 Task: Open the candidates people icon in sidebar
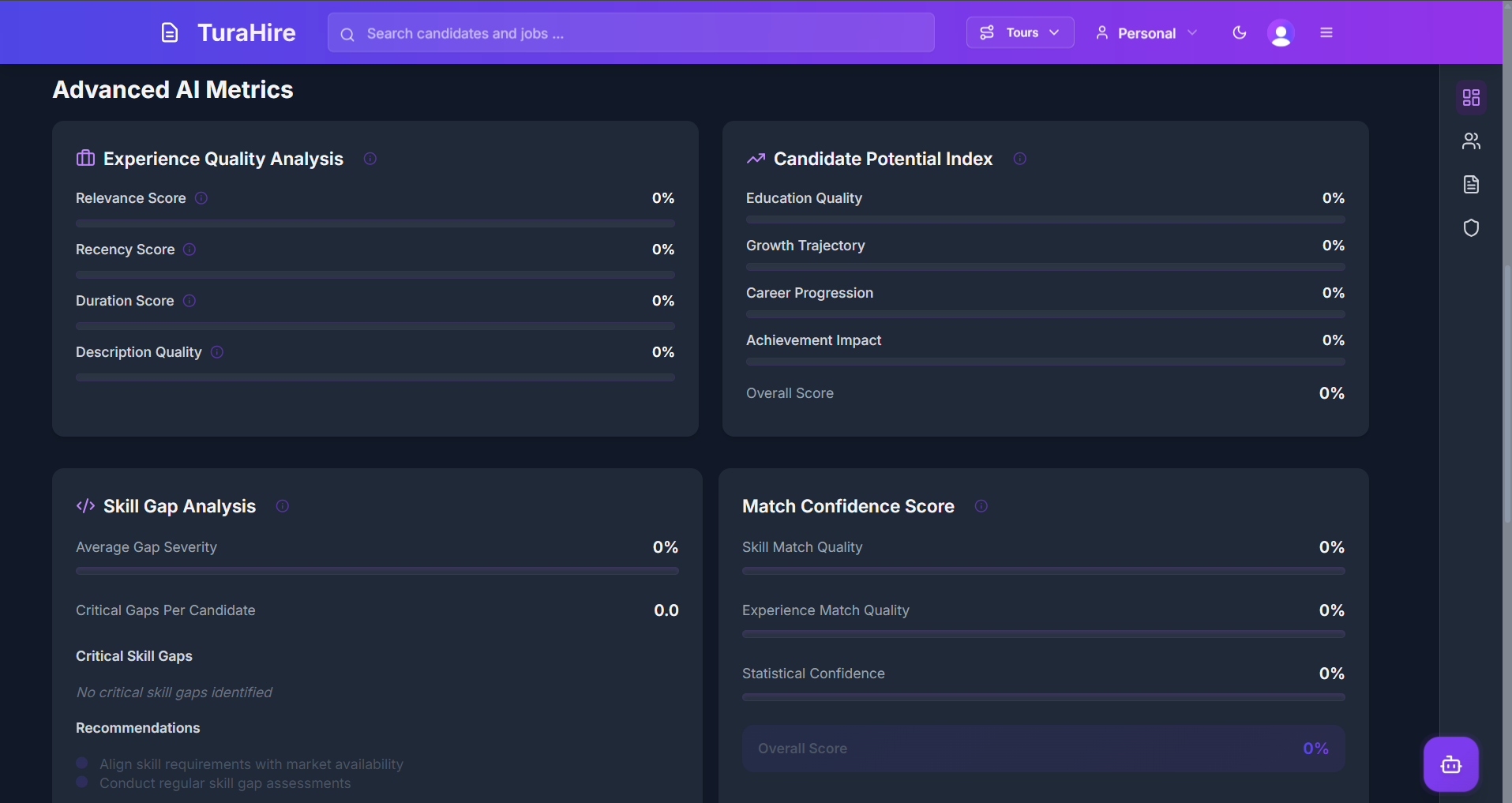pyautogui.click(x=1471, y=141)
